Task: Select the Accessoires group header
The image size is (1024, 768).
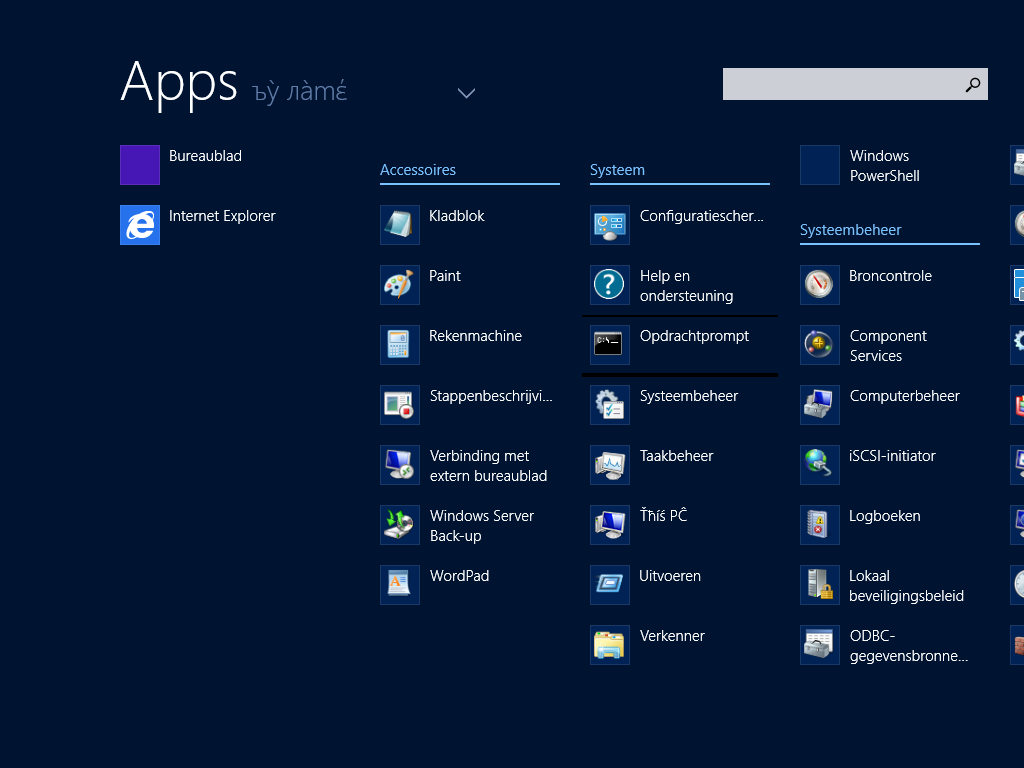Action: pos(418,170)
